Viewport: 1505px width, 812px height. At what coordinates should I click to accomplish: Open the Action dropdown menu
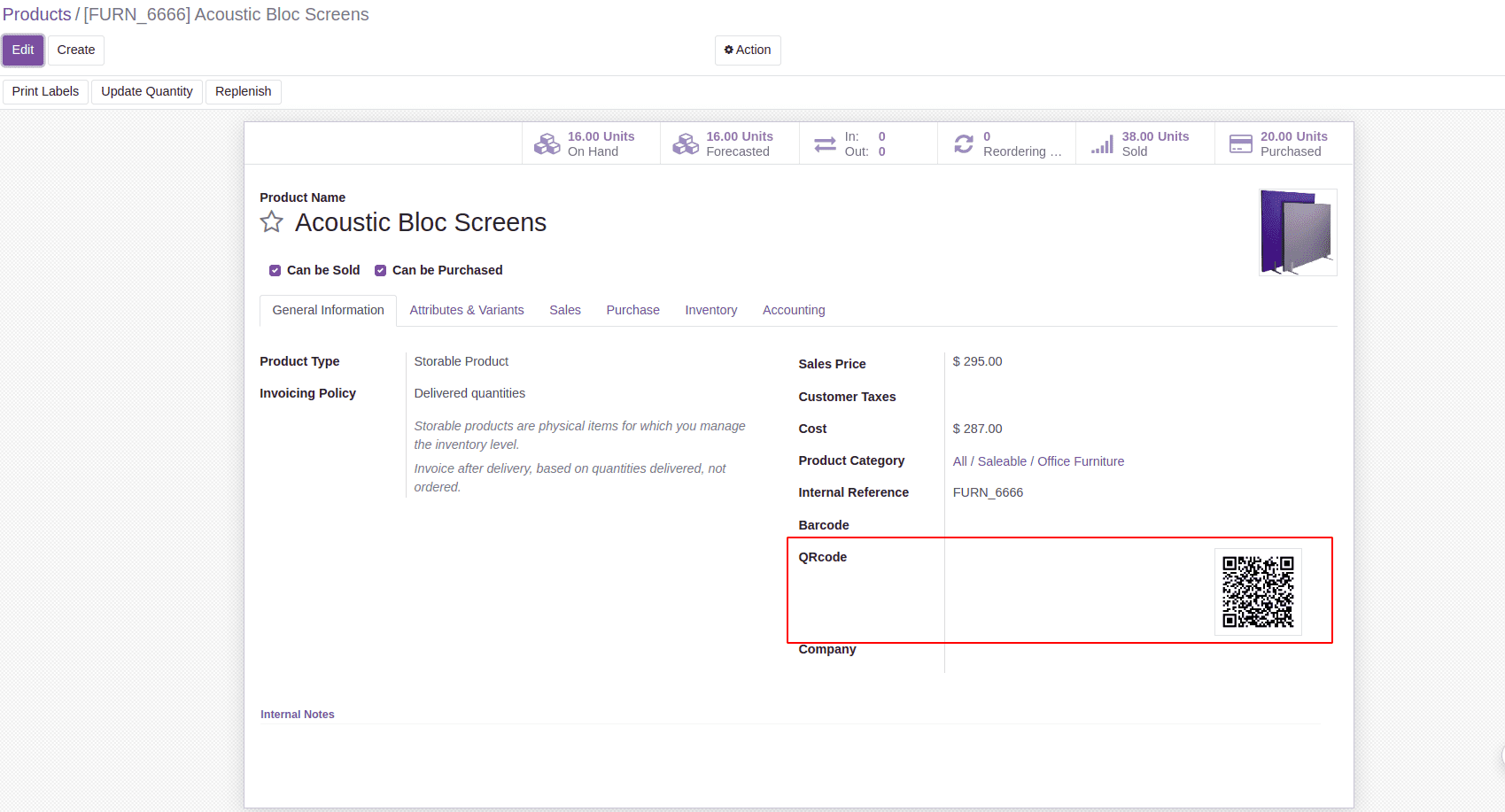(748, 50)
